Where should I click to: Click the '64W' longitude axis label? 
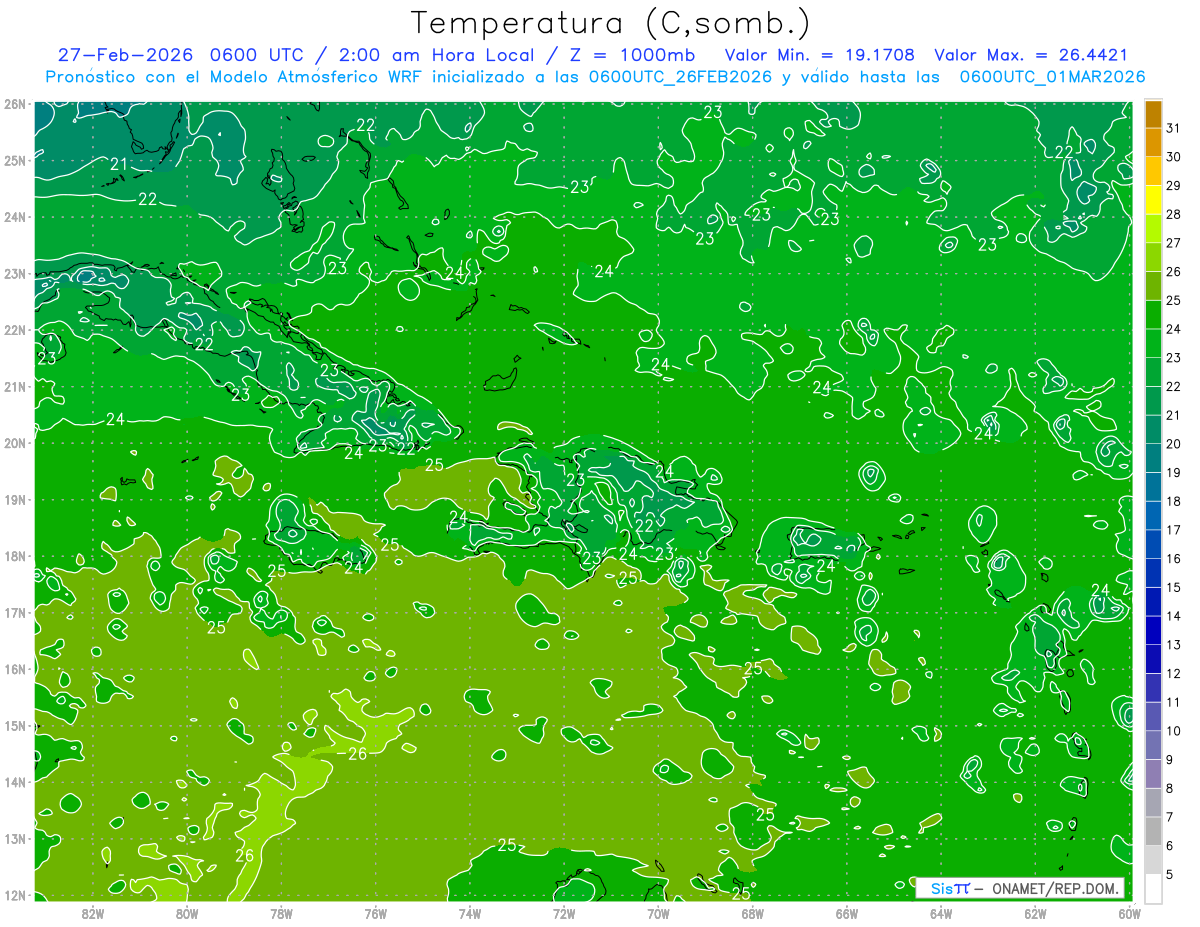(941, 913)
